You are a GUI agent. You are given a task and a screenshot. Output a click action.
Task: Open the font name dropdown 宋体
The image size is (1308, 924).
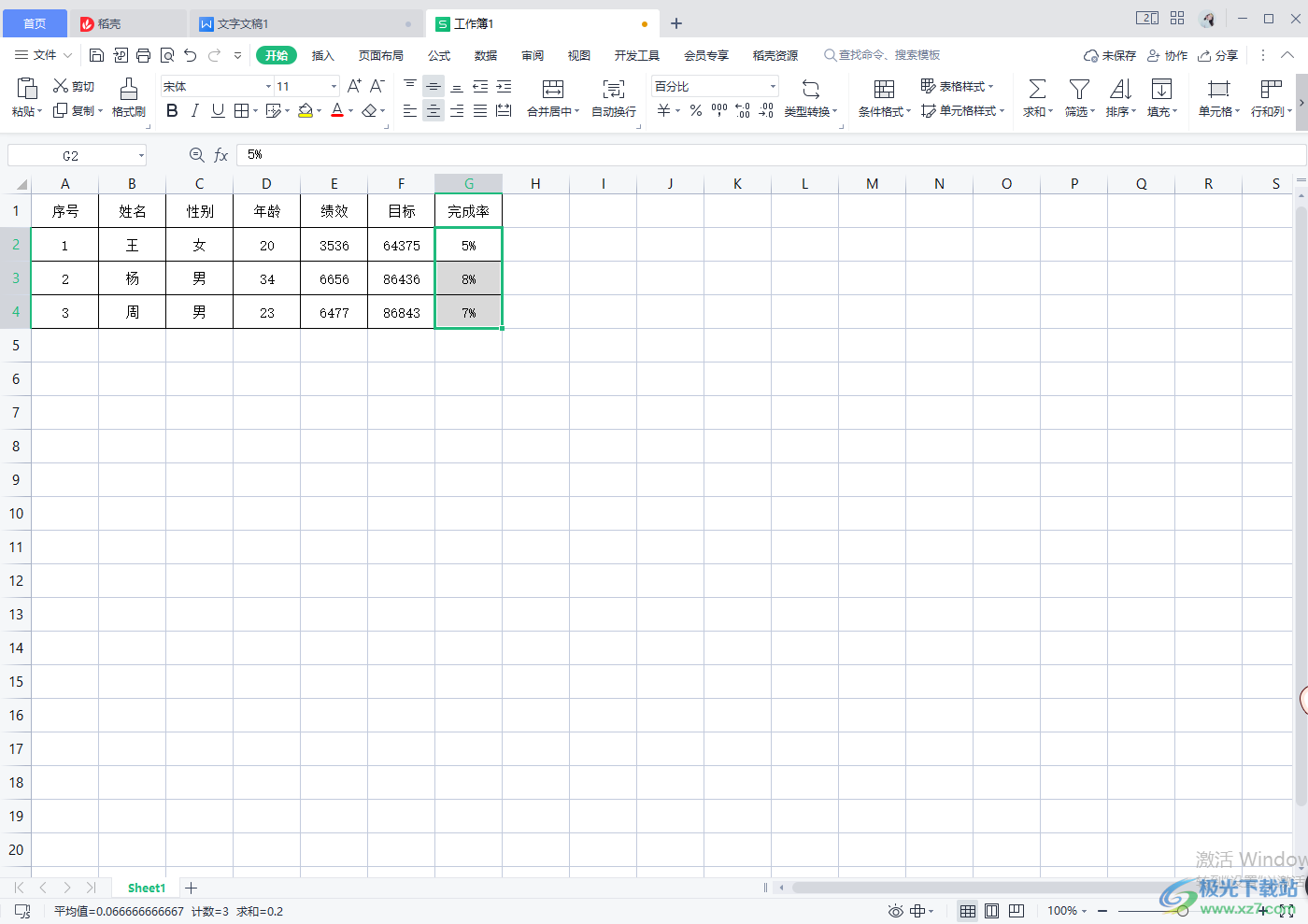[268, 86]
